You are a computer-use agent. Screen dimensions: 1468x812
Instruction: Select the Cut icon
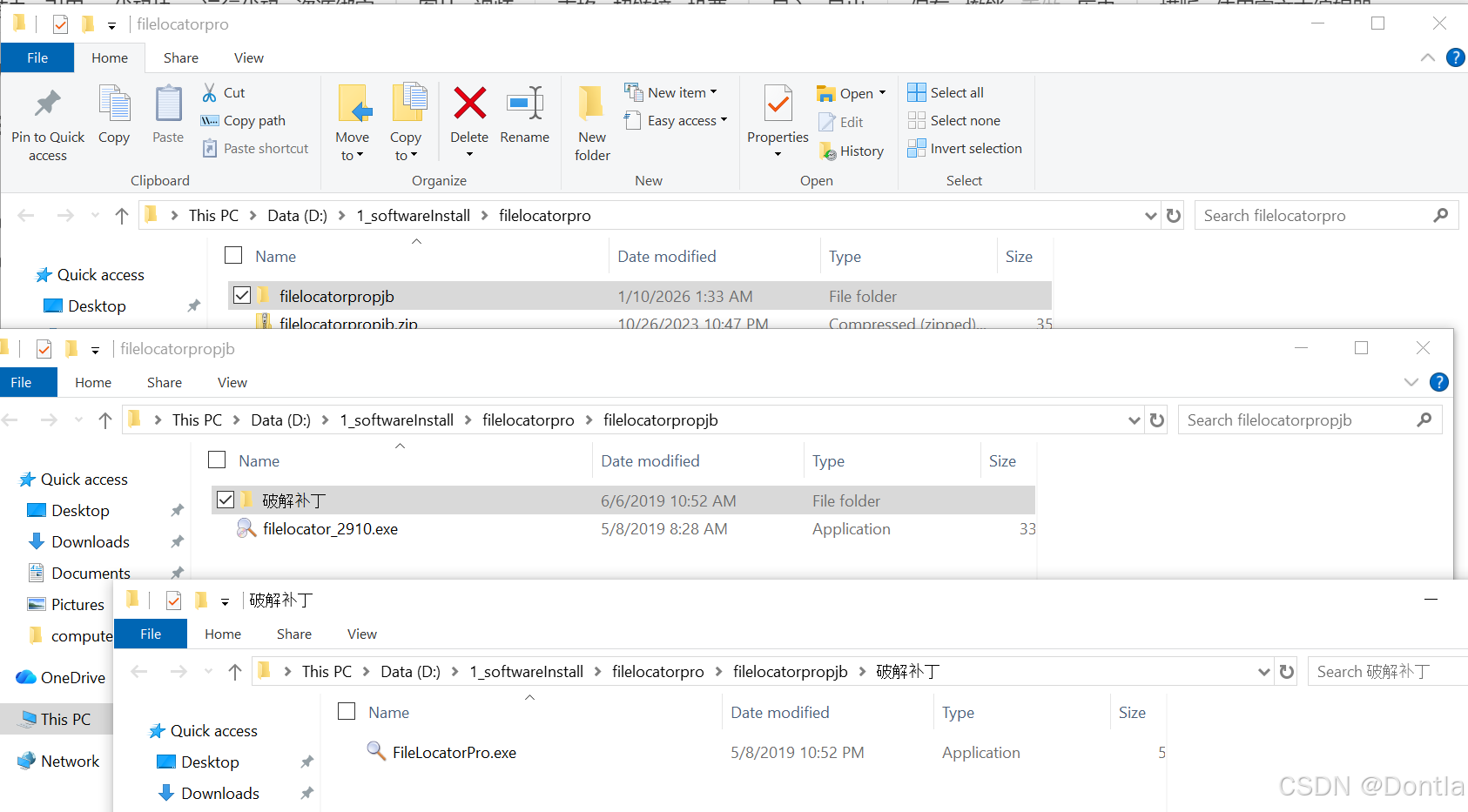pos(210,91)
